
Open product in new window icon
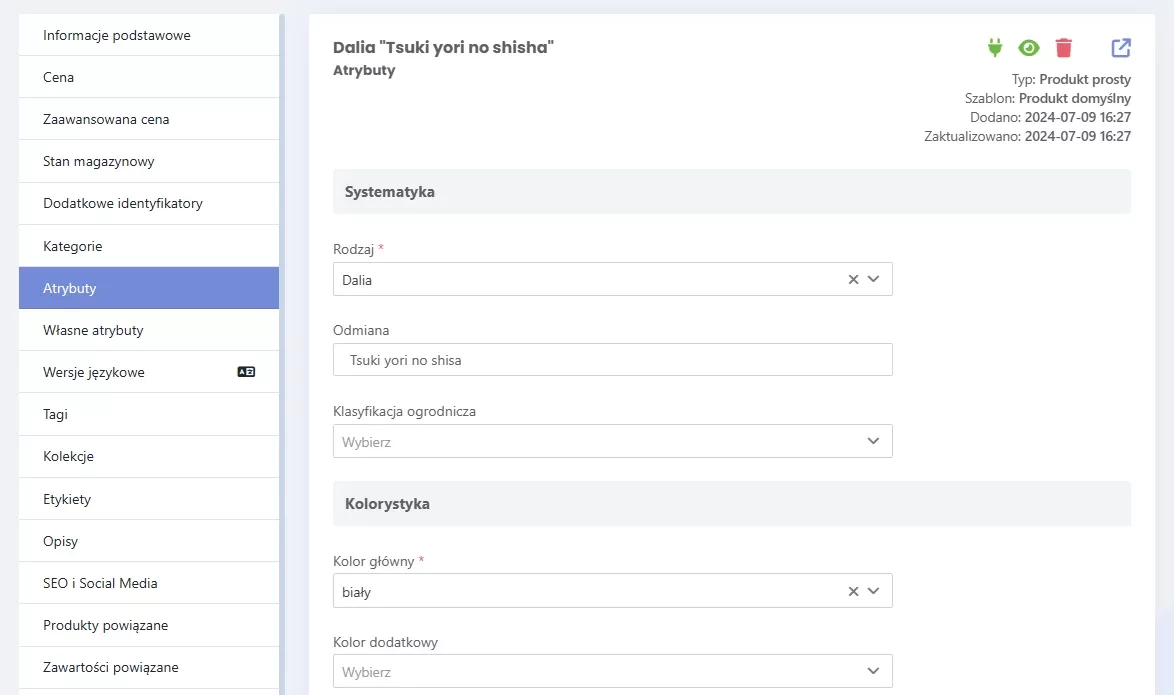(x=1121, y=48)
